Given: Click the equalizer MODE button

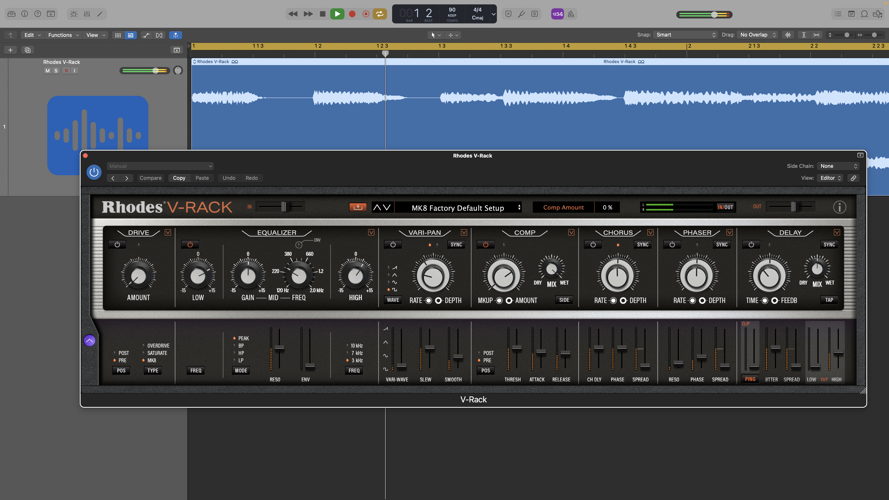Looking at the screenshot, I should tap(241, 371).
